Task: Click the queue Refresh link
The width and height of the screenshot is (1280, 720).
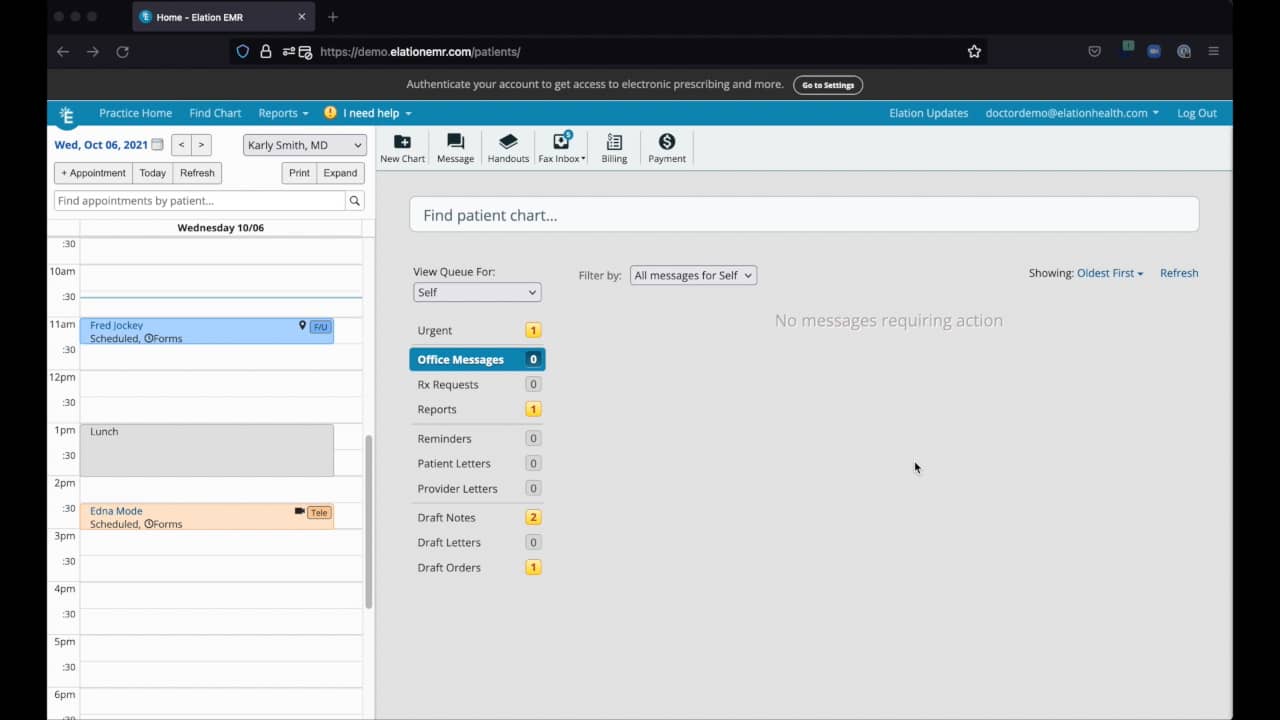Action: [1179, 273]
